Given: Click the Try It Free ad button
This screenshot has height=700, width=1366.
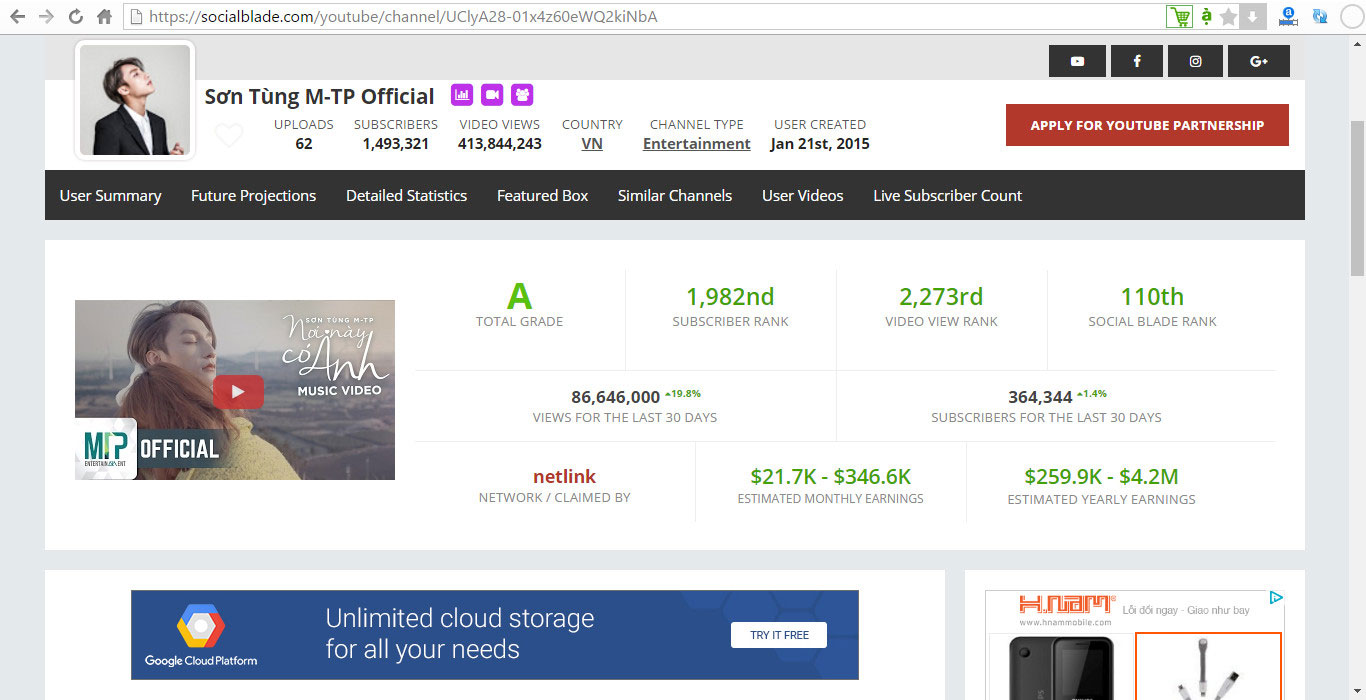Looking at the screenshot, I should click(x=779, y=635).
